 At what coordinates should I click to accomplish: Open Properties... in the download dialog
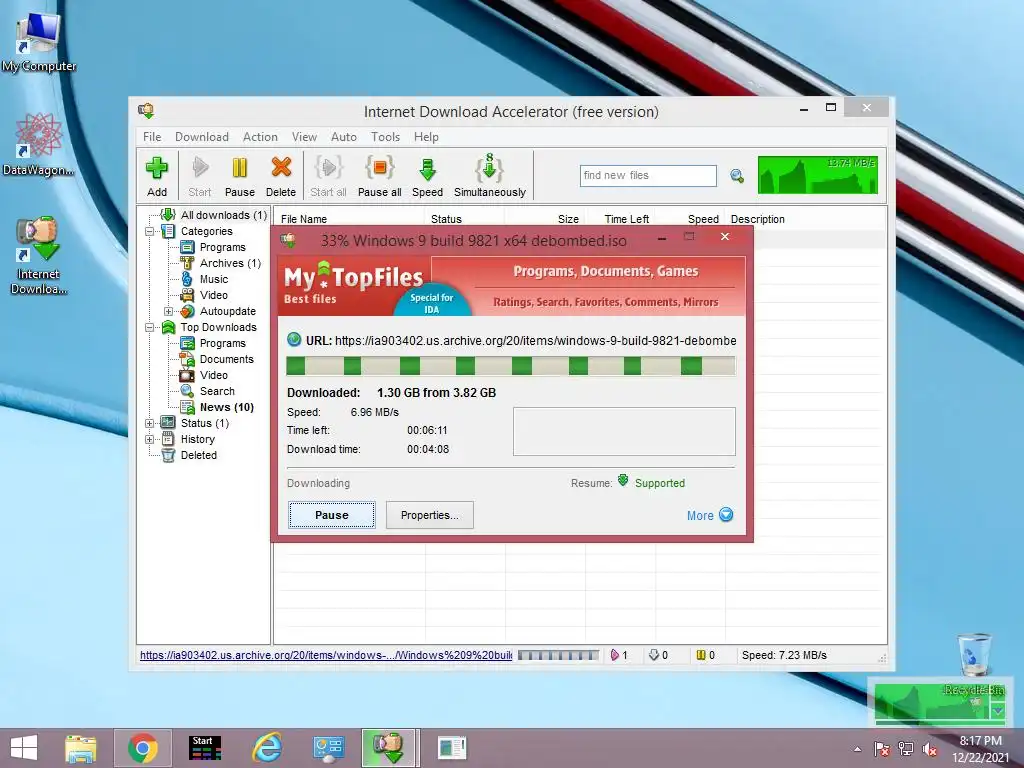click(x=430, y=515)
